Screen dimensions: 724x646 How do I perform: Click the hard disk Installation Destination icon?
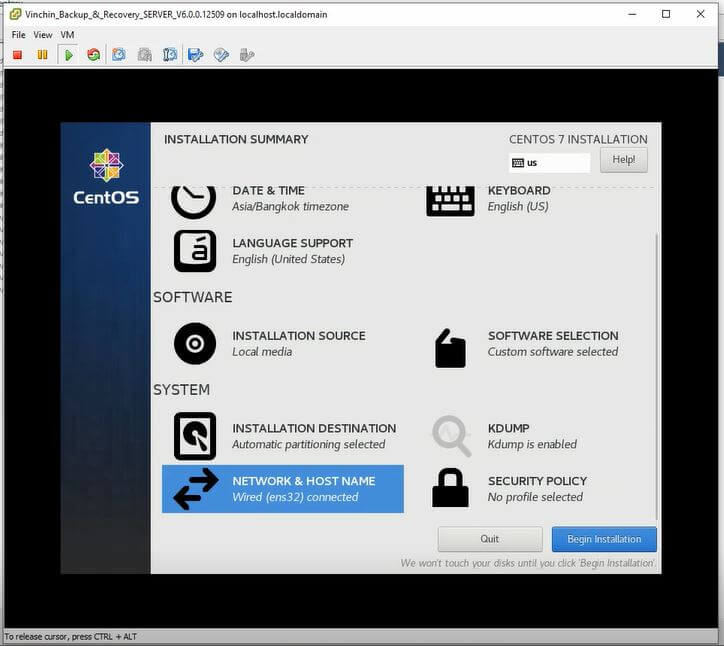pos(195,436)
